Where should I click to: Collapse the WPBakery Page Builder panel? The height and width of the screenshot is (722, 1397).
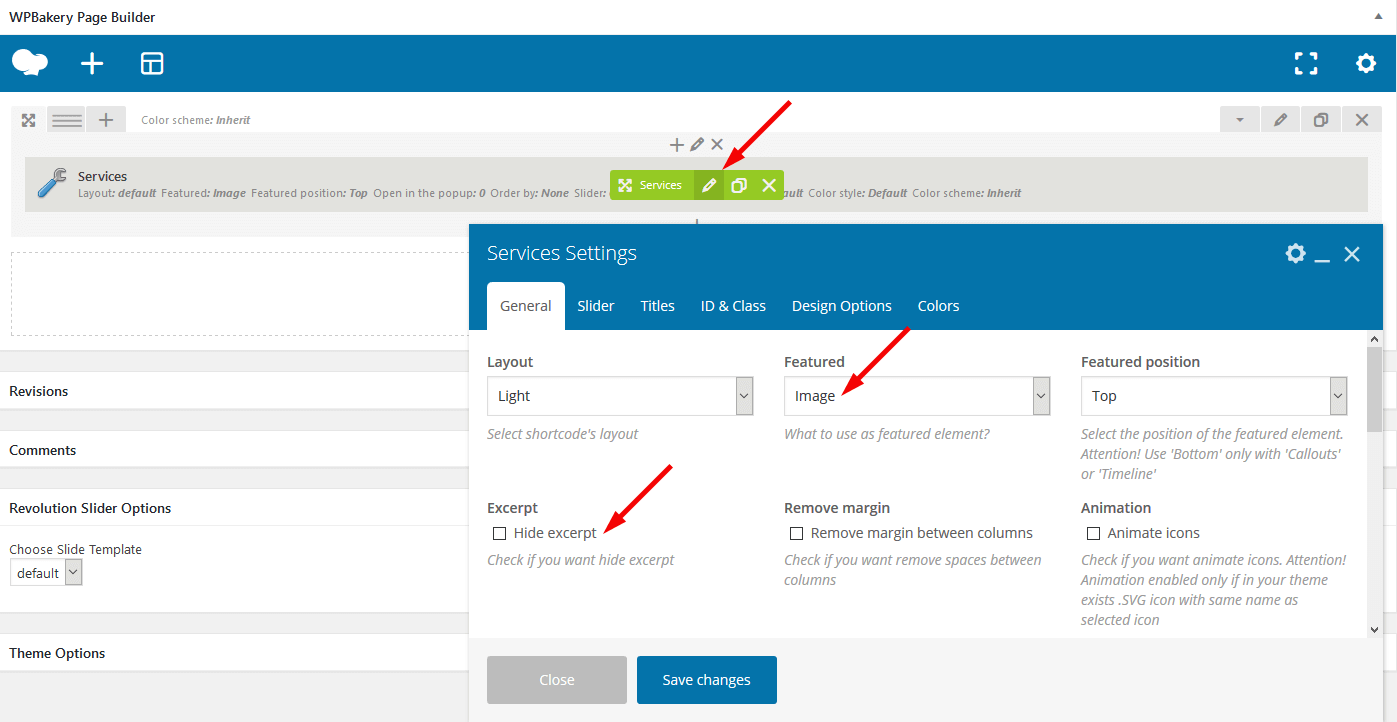1378,17
